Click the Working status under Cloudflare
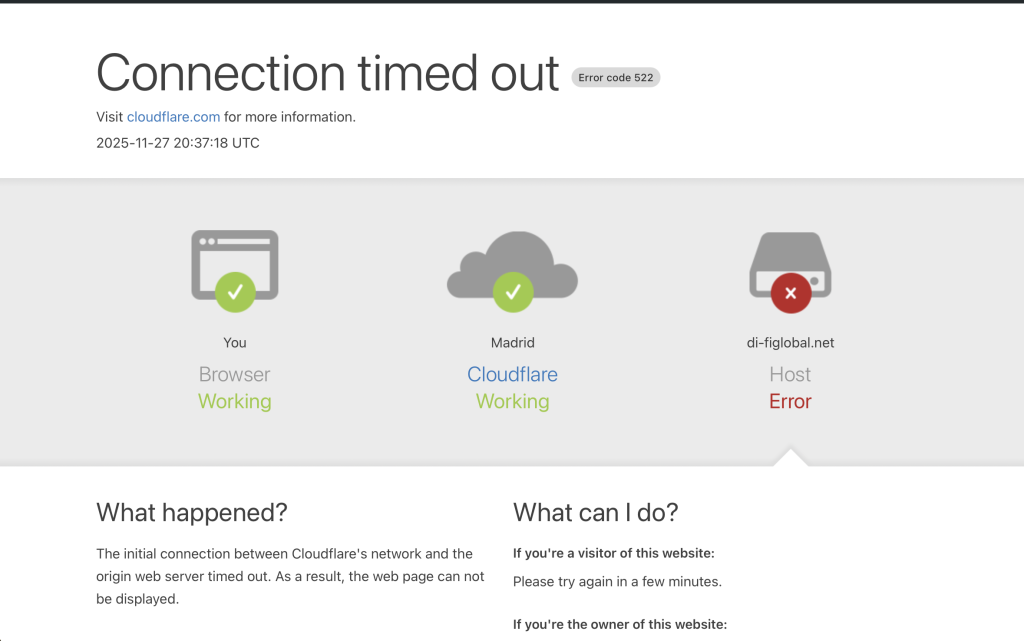The height and width of the screenshot is (641, 1024). point(512,402)
